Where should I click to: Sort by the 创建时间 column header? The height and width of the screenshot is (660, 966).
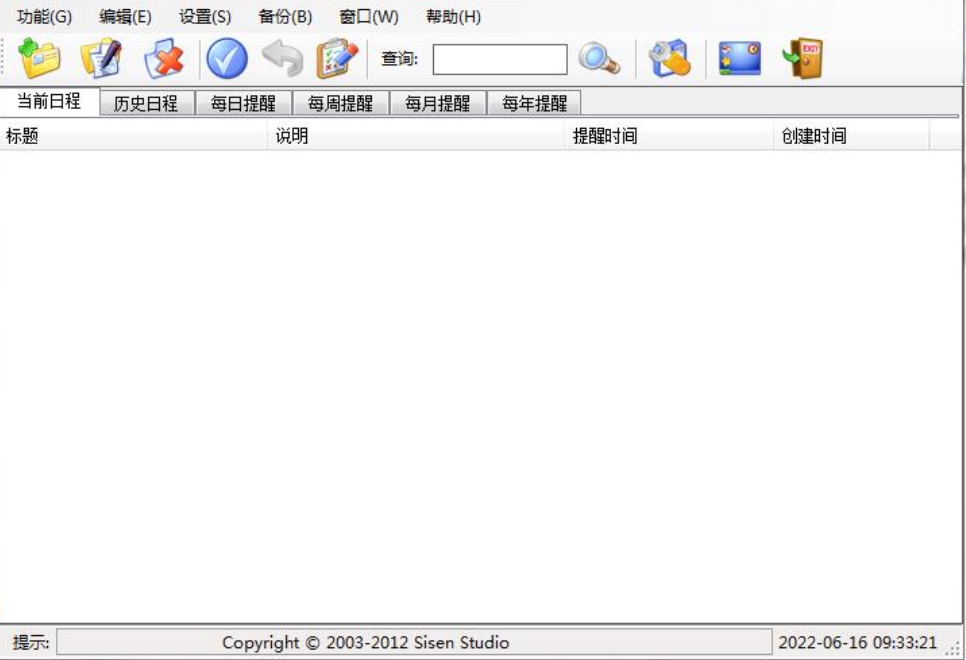point(852,136)
